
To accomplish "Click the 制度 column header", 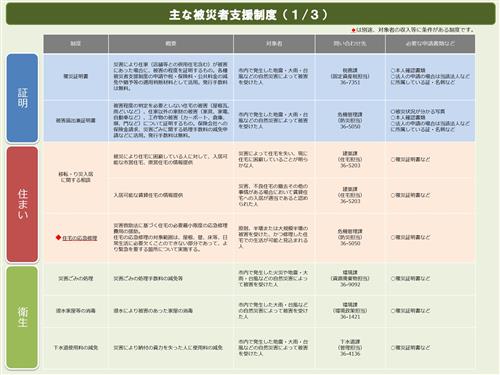I will tap(76, 44).
